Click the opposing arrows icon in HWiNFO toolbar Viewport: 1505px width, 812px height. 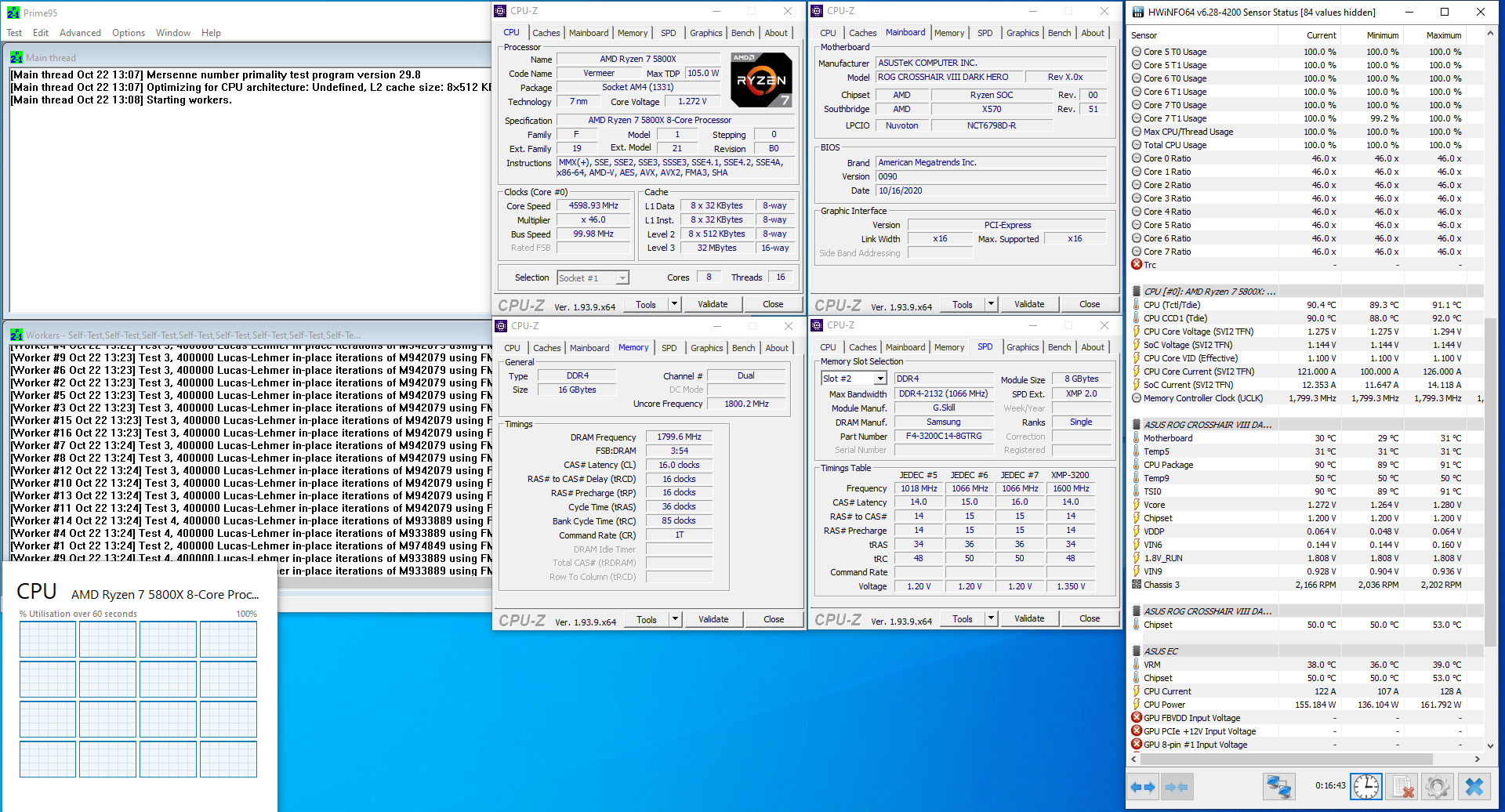pyautogui.click(x=1177, y=786)
